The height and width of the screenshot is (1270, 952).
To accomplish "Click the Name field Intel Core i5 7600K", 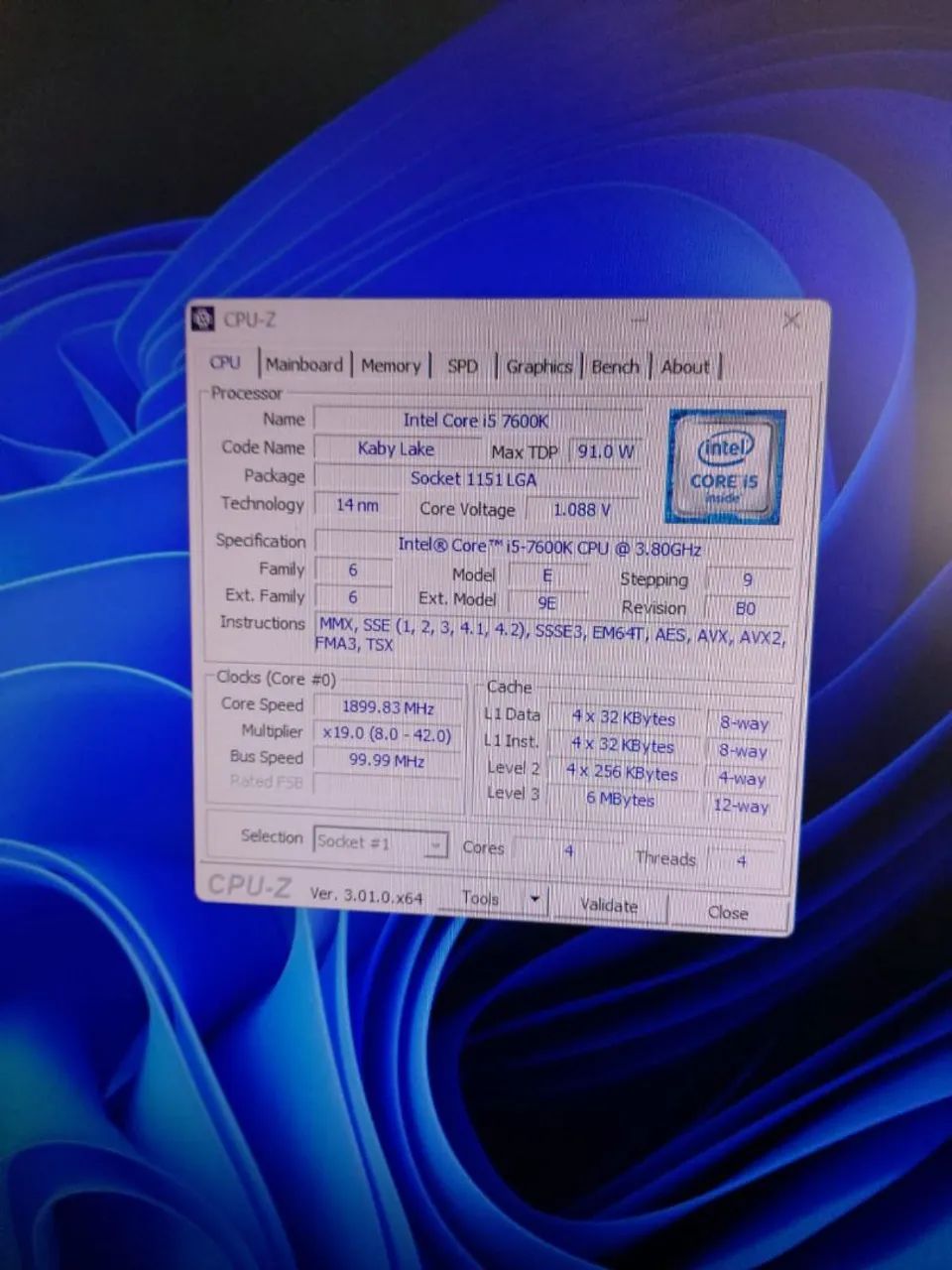I will [477, 421].
